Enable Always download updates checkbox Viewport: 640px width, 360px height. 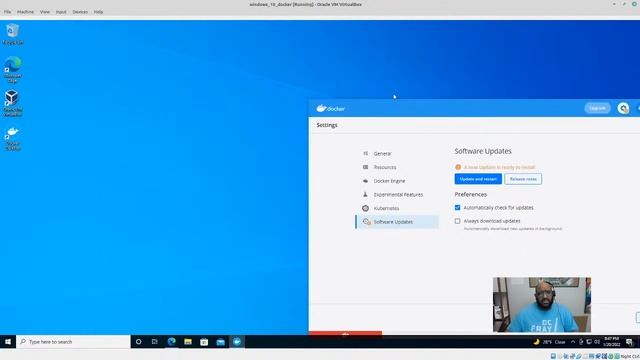click(x=458, y=221)
